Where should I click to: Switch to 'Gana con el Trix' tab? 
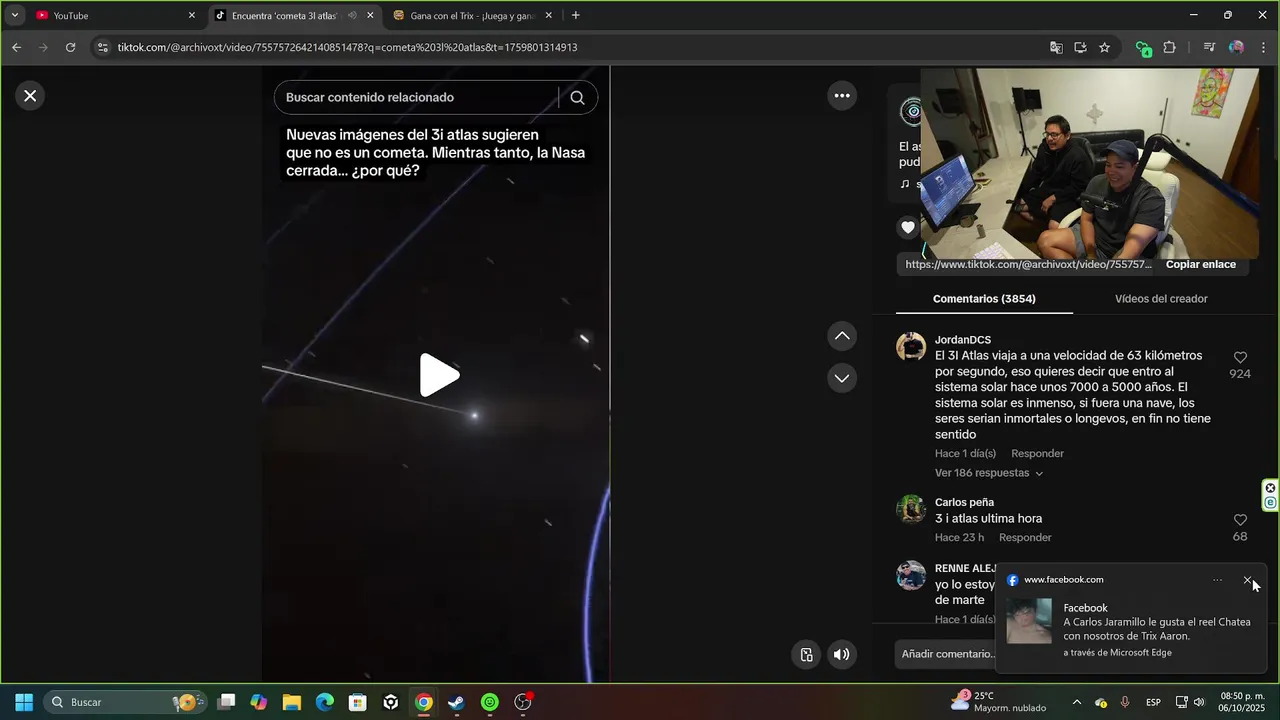click(x=473, y=15)
